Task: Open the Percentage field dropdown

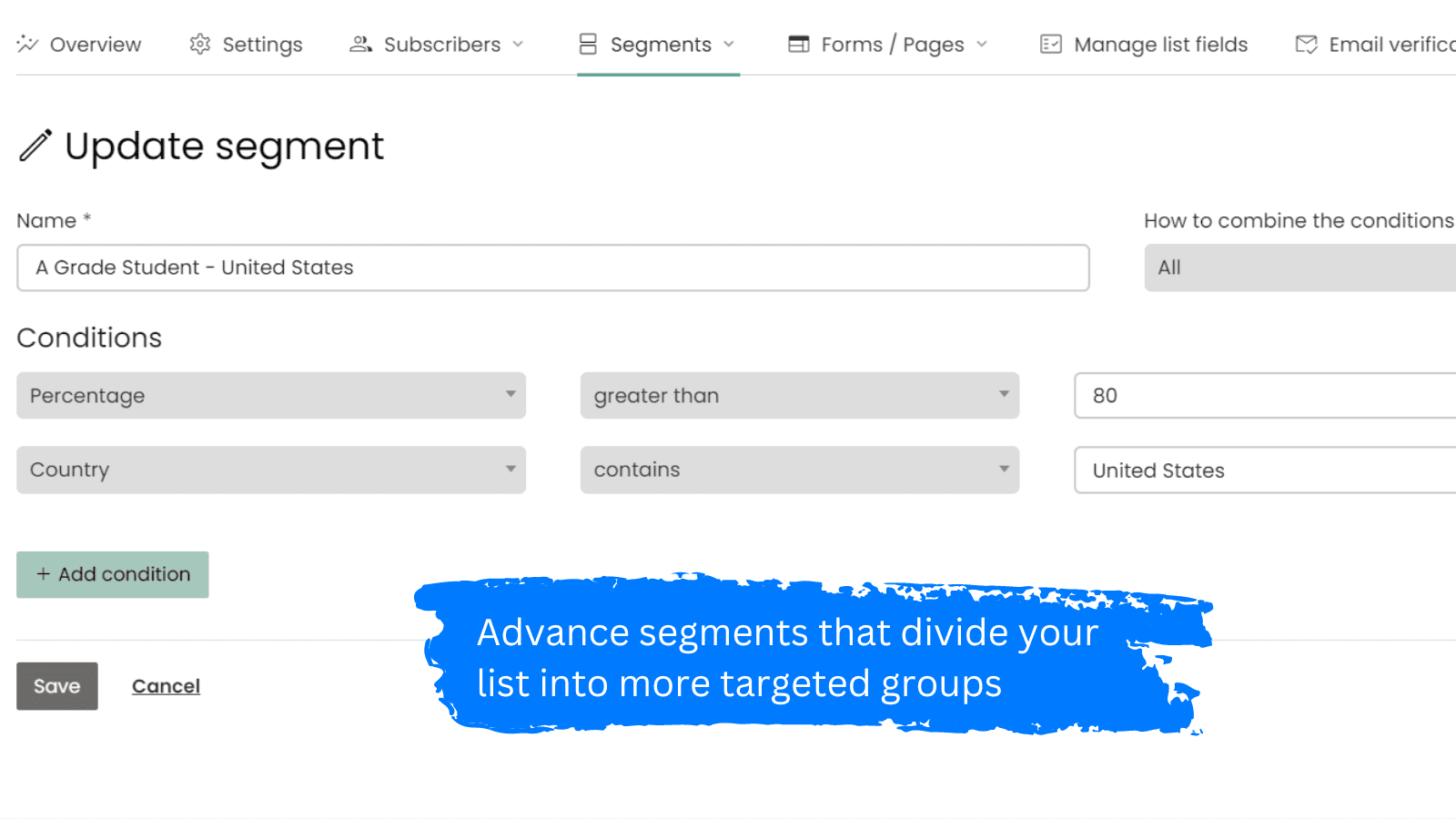Action: tap(271, 395)
